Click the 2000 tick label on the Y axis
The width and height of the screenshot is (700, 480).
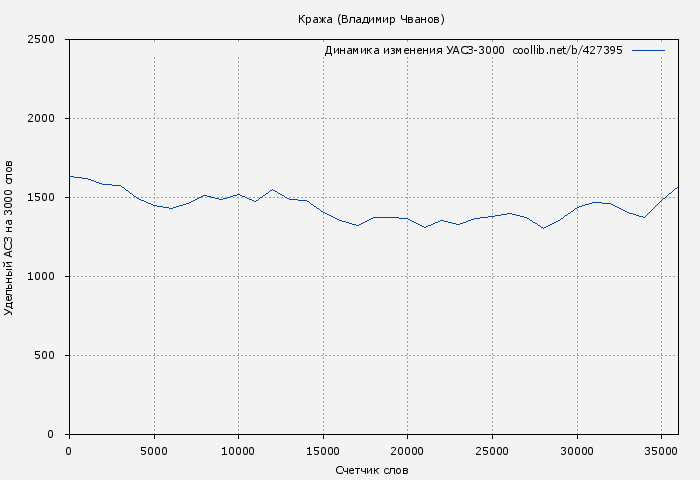[x=47, y=119]
